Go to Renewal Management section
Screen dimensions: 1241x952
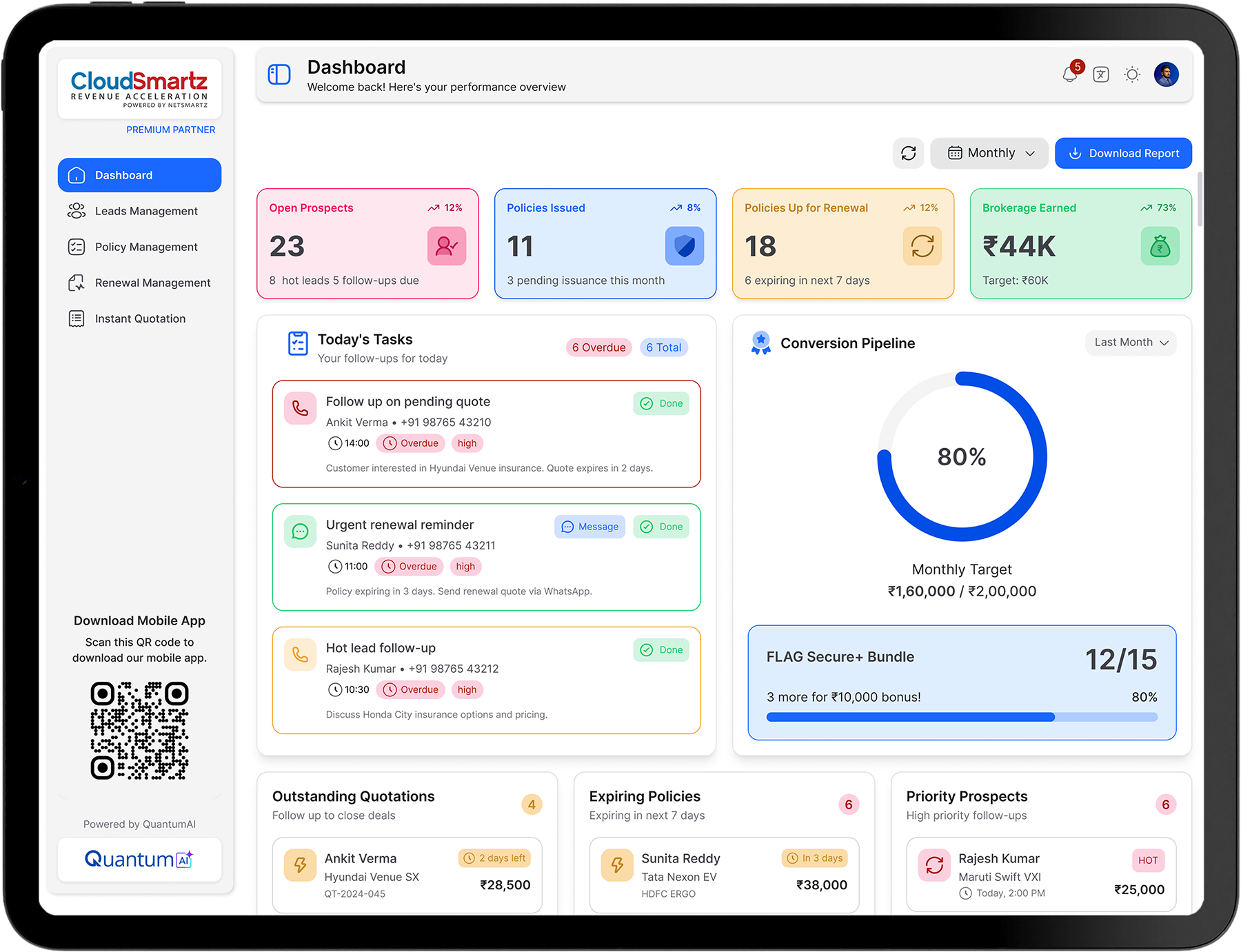pos(152,283)
